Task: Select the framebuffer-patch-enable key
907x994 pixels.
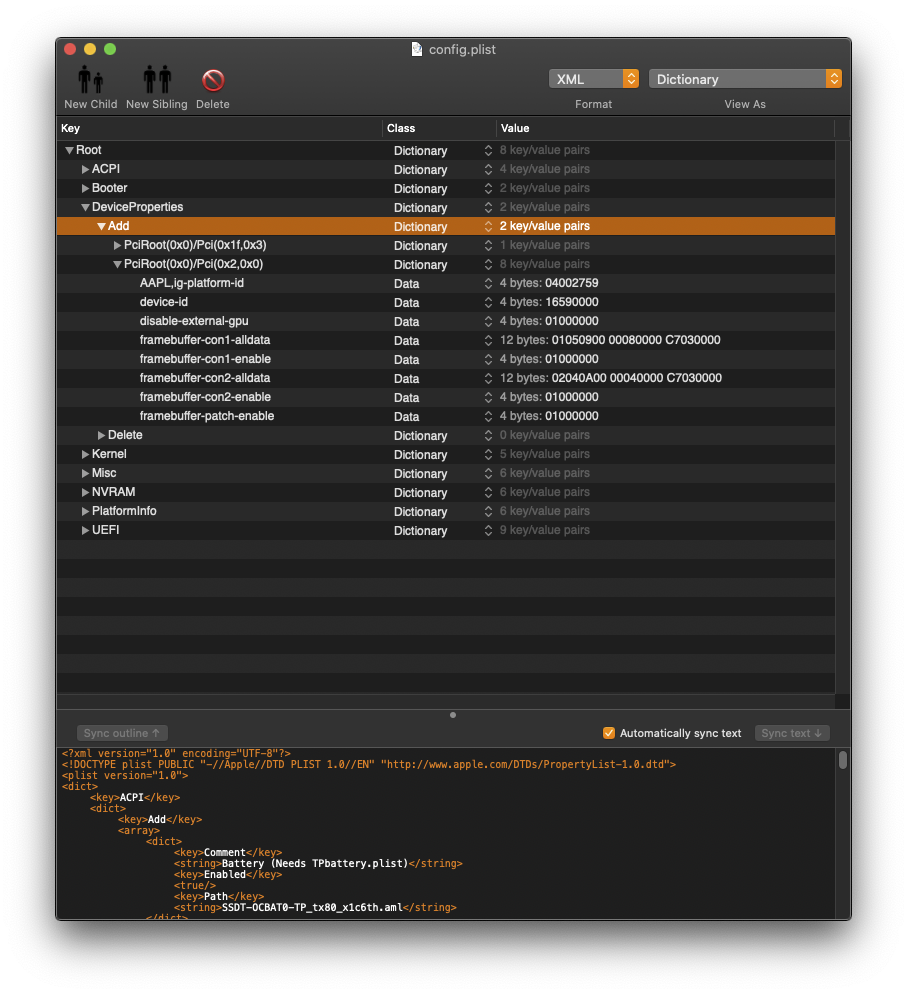Action: click(207, 416)
